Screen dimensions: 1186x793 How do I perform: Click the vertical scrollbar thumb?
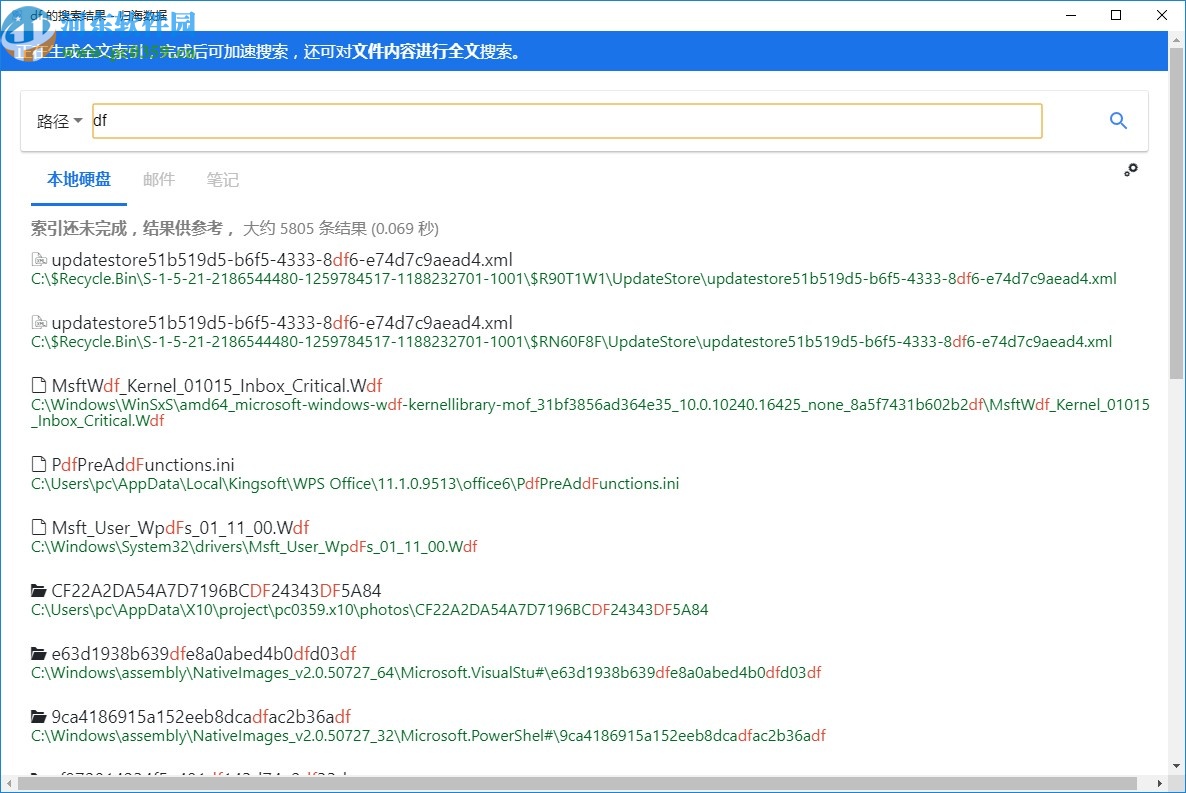tap(1176, 212)
